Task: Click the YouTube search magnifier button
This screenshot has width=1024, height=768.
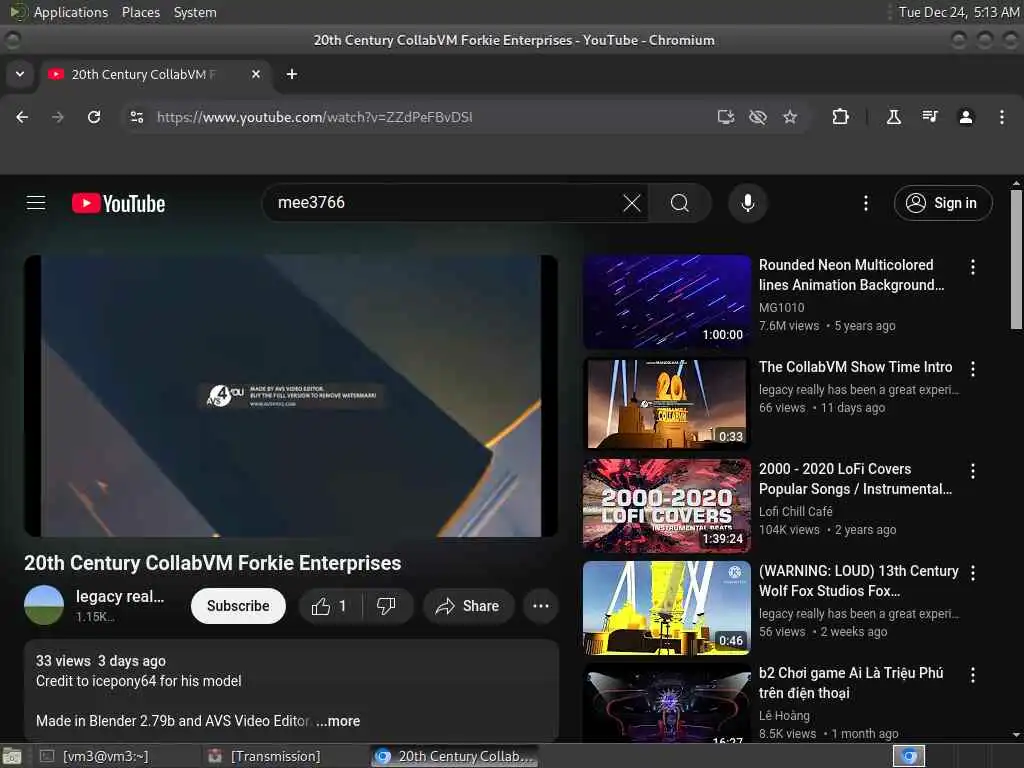Action: [680, 203]
